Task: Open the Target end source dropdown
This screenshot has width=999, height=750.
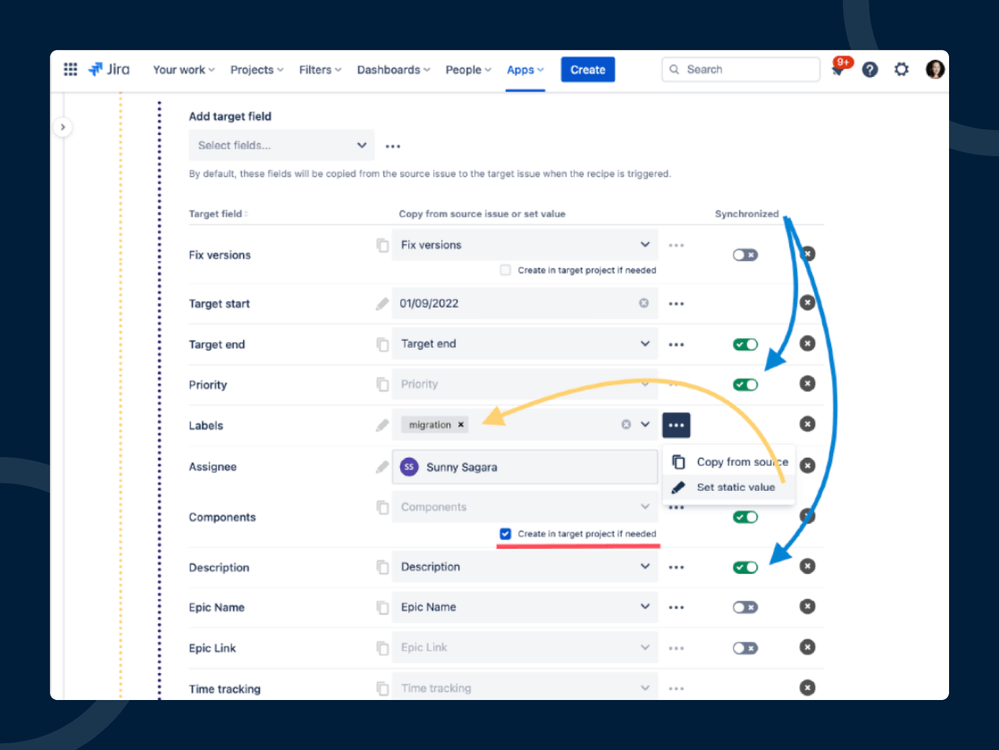Action: click(524, 344)
